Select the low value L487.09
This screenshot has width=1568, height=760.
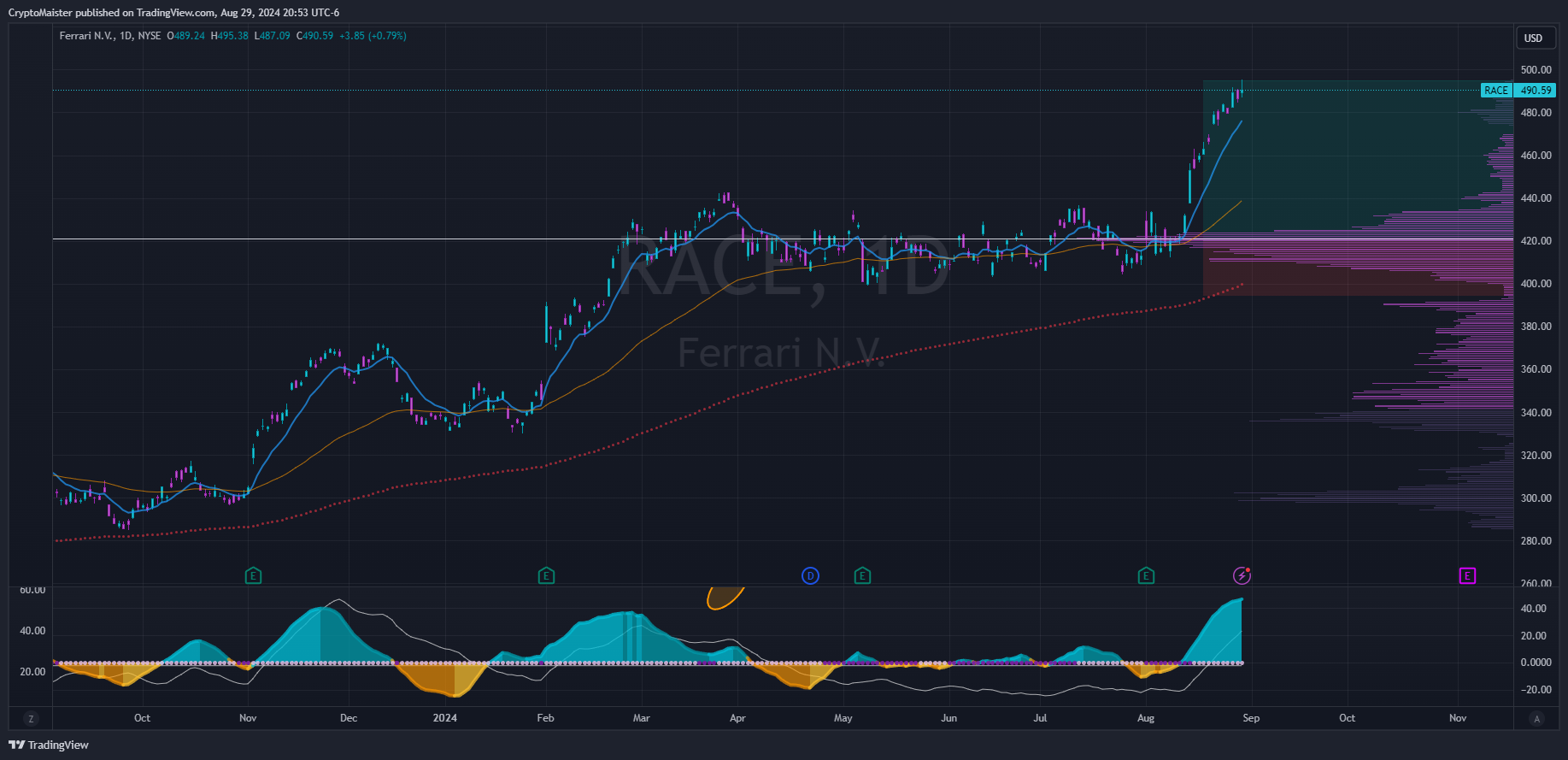click(273, 36)
